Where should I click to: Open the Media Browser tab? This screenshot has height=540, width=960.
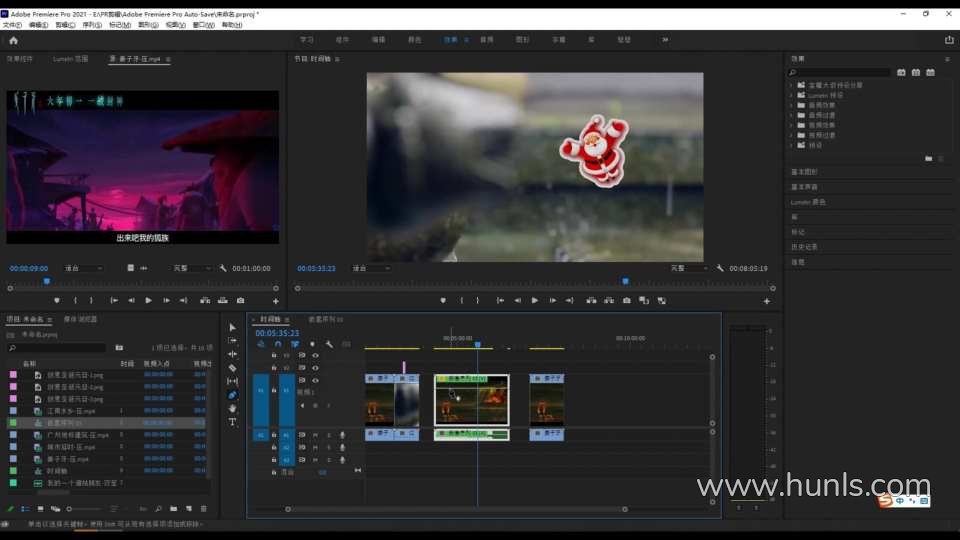(x=81, y=319)
